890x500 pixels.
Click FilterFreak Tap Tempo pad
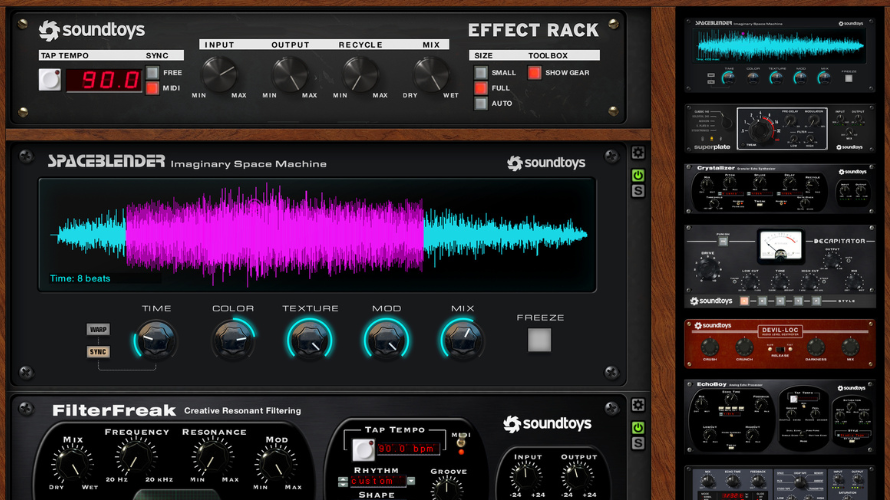tap(363, 450)
